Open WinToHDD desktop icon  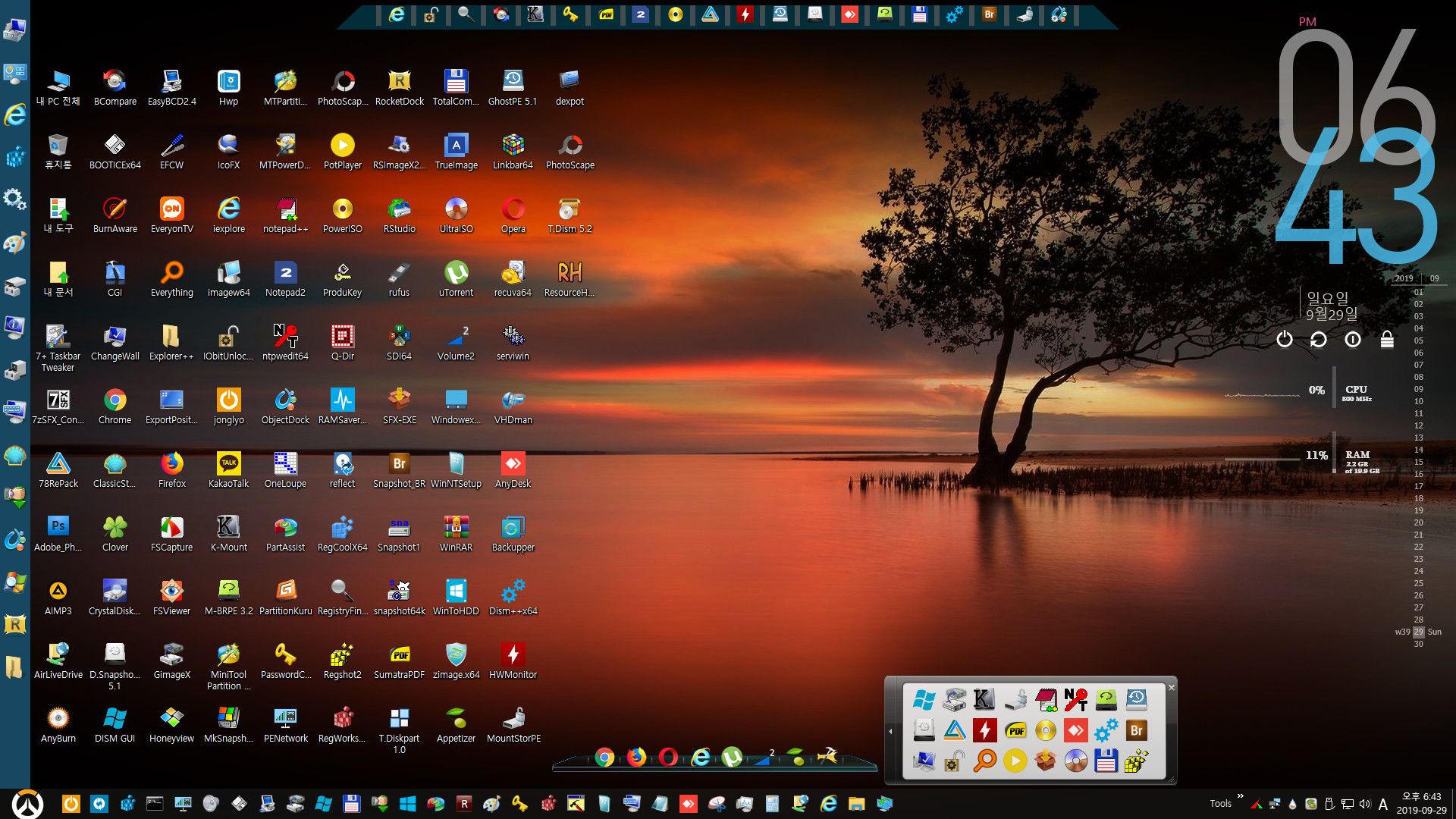click(x=456, y=598)
